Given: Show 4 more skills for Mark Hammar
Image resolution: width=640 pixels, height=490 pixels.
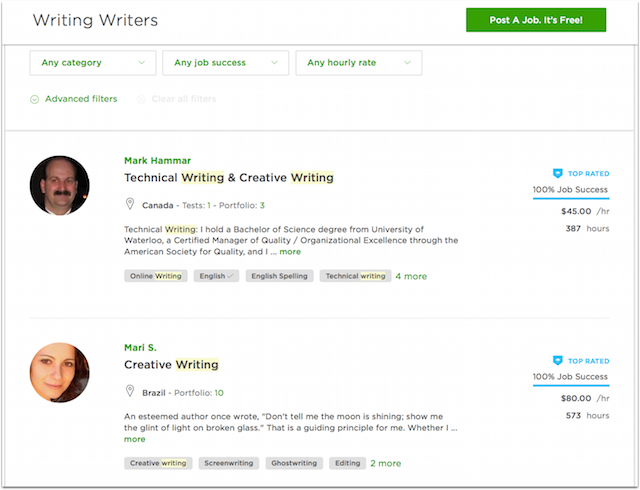Looking at the screenshot, I should pos(411,276).
